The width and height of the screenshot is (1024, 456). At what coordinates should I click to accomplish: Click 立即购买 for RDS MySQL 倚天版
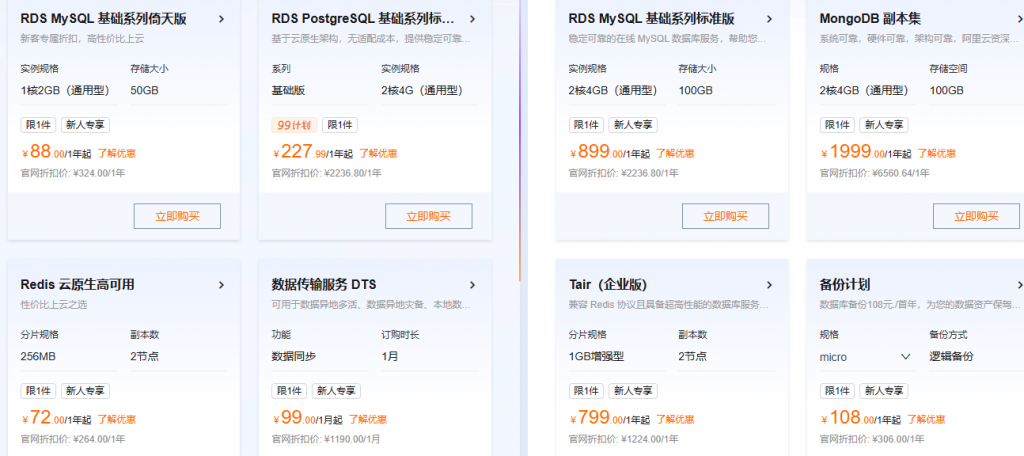(x=177, y=216)
